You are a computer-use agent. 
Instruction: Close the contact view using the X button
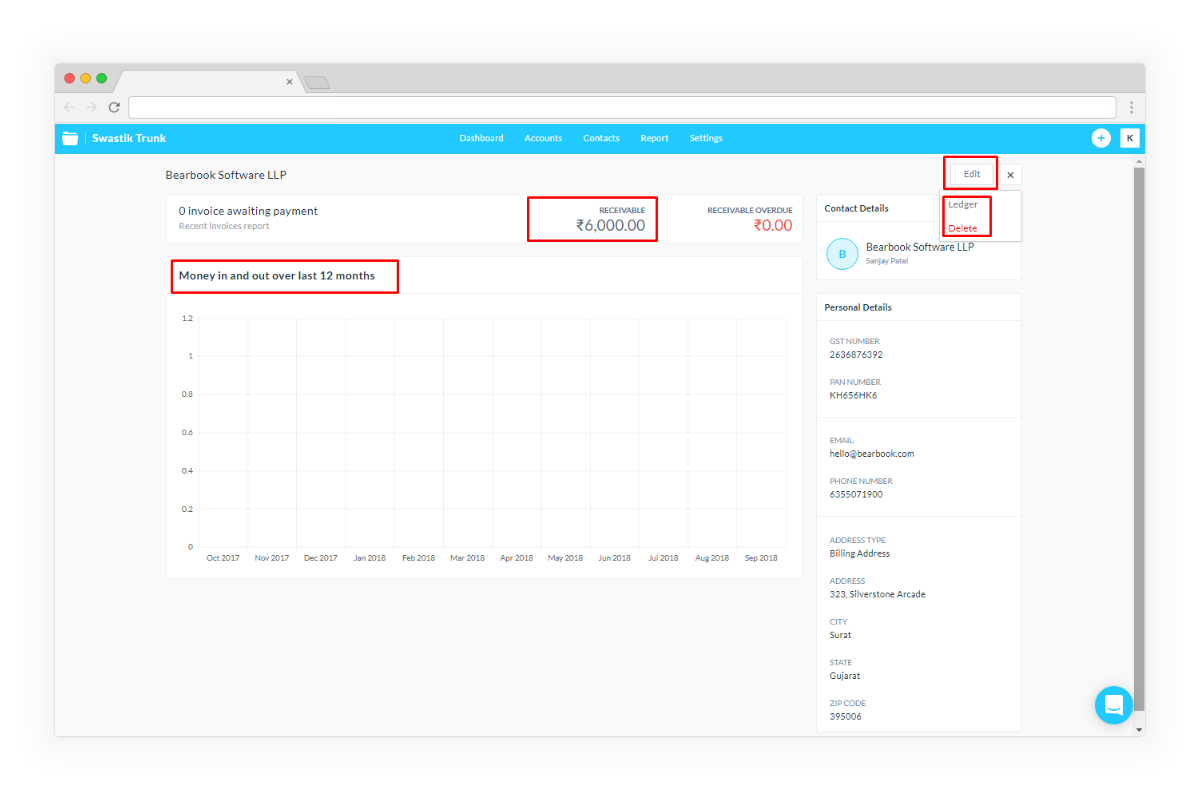point(1010,175)
